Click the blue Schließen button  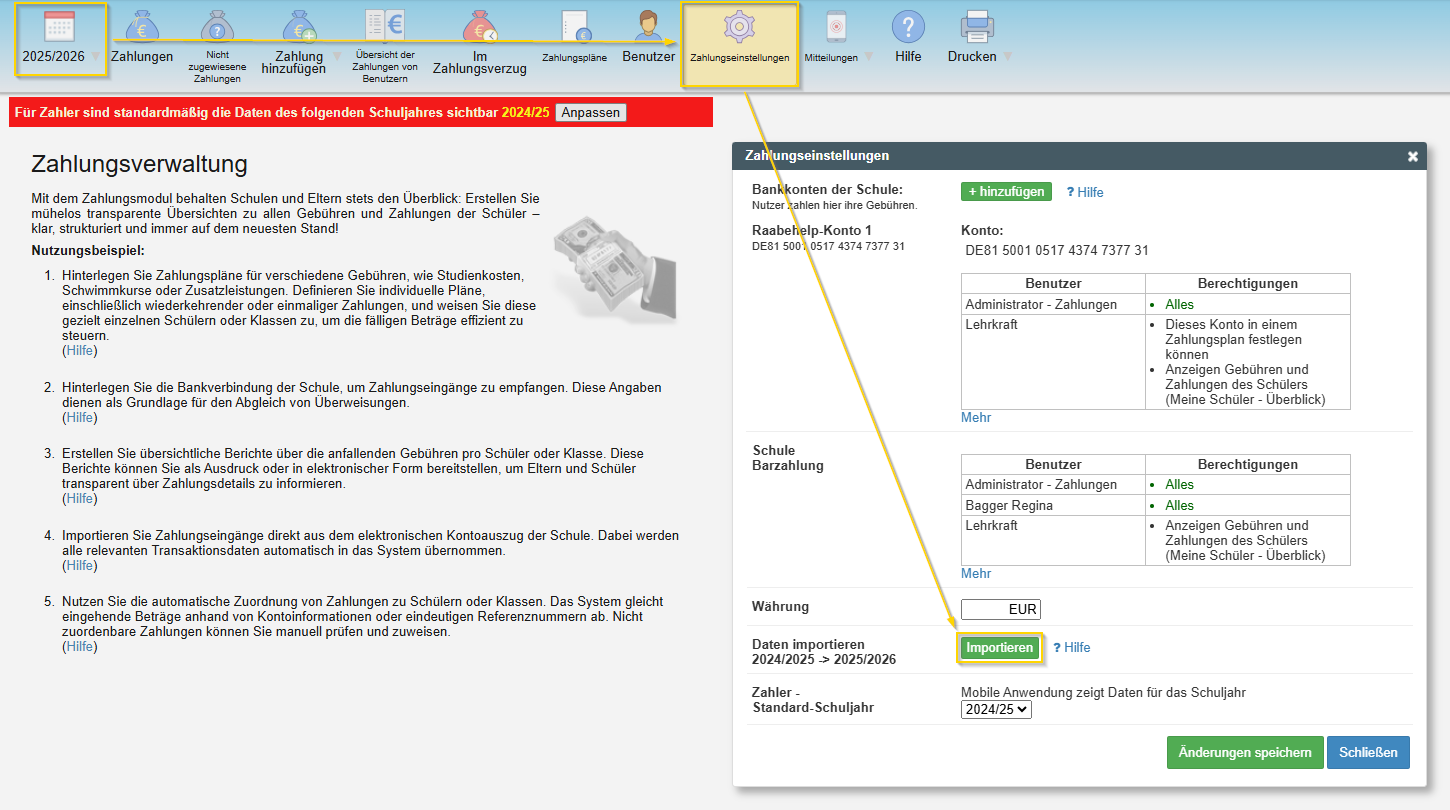1368,753
